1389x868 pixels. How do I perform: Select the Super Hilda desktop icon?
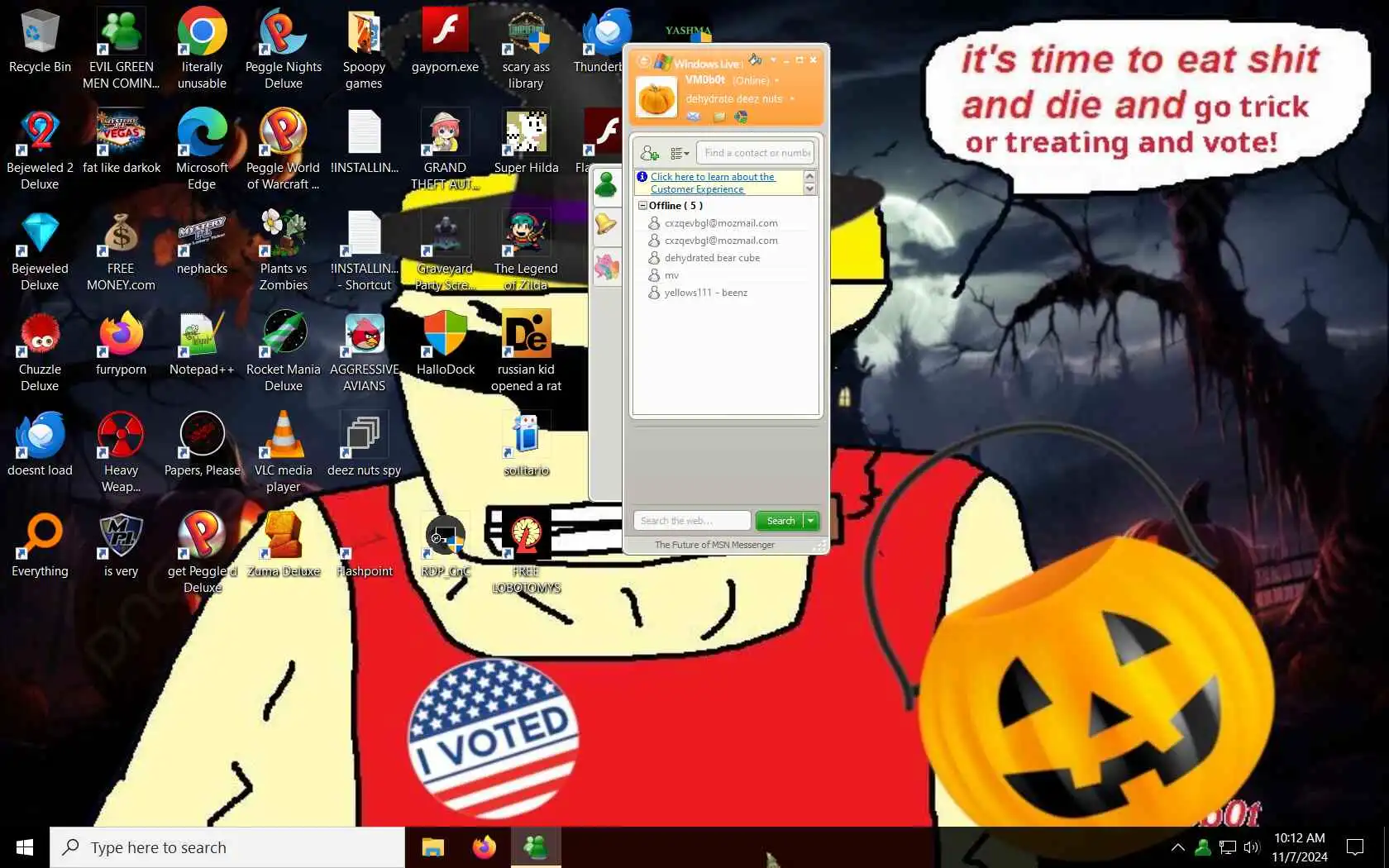click(526, 141)
